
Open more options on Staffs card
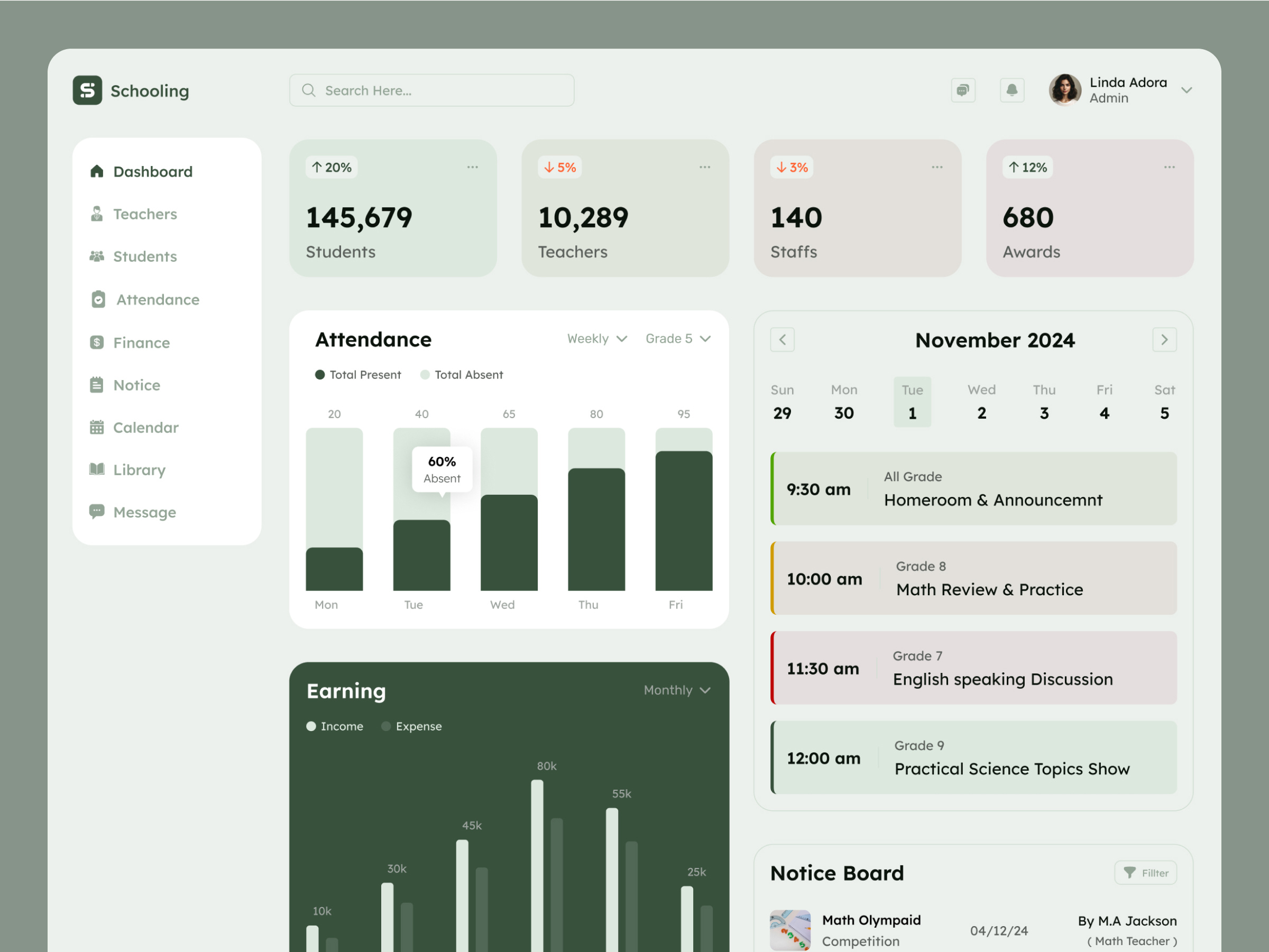937,167
